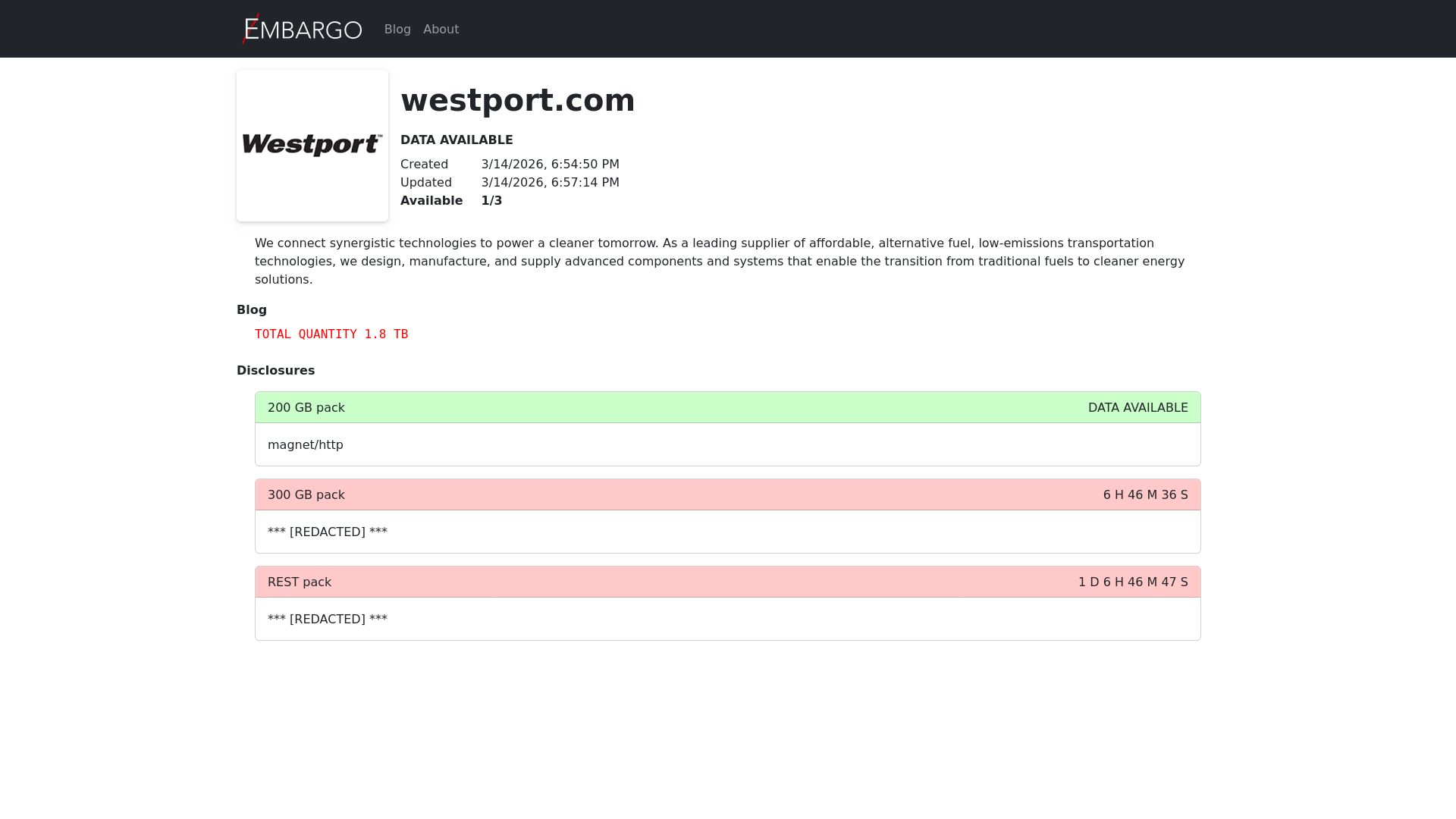Click the Westport logo thumbnail
The image size is (1456, 819).
click(x=312, y=146)
